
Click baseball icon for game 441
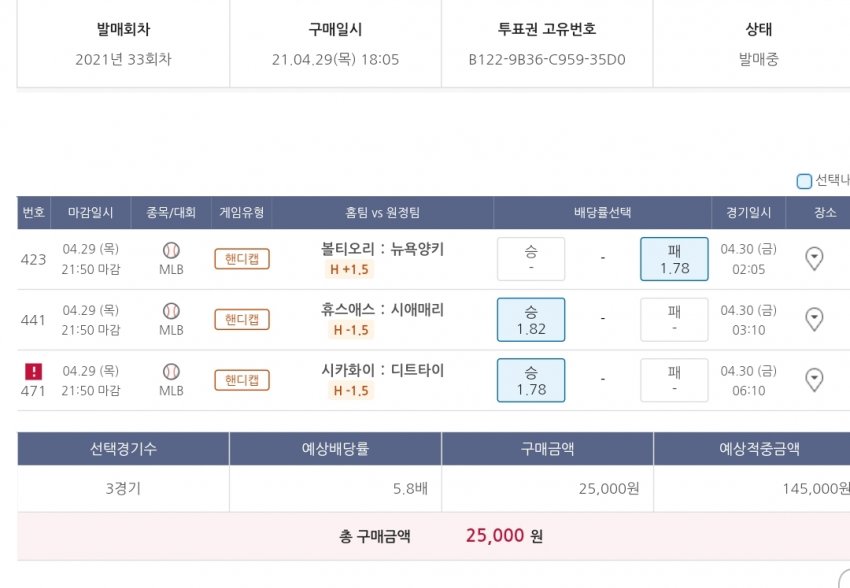(x=171, y=311)
